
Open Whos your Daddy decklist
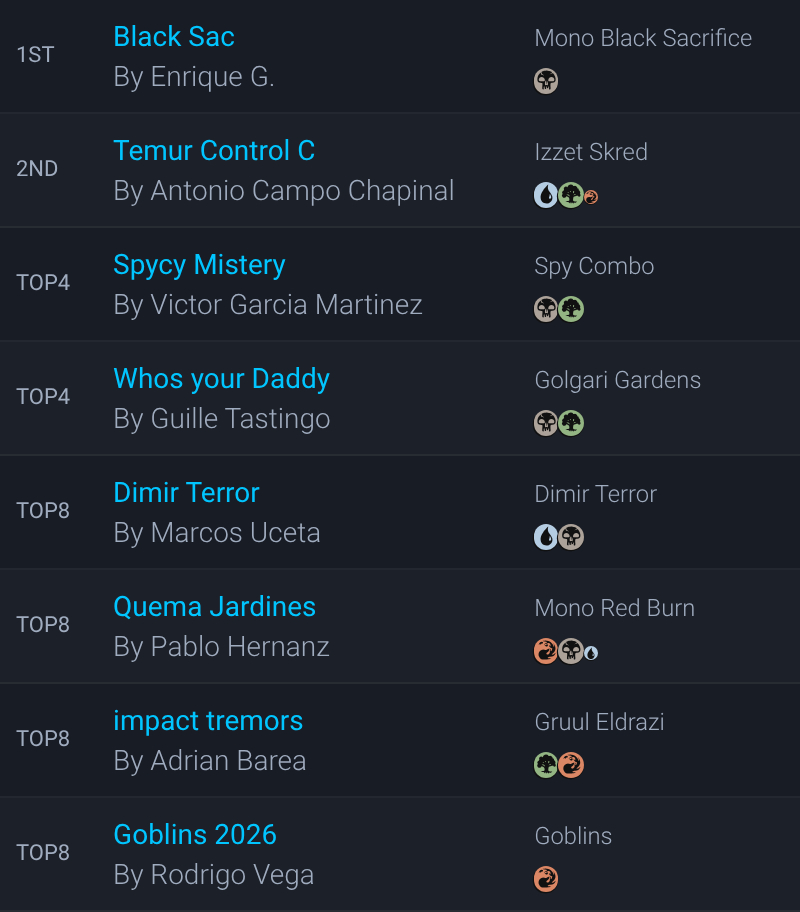point(221,379)
